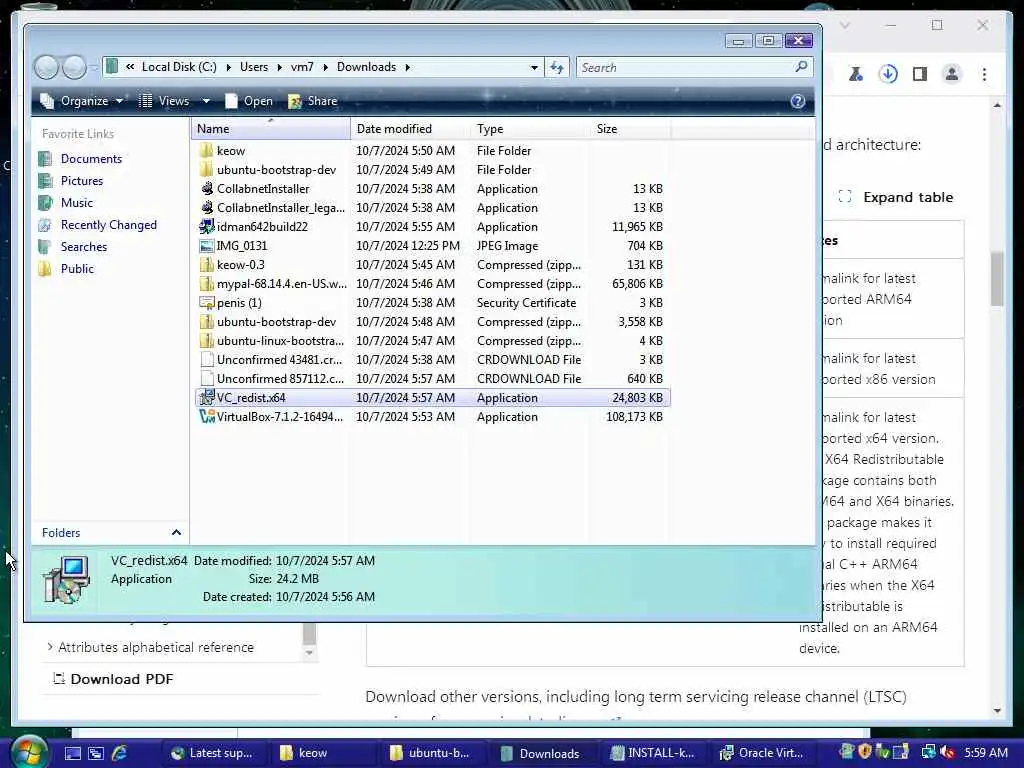This screenshot has height=768, width=1024.
Task: Click the recent pages dropdown arrow beside Forward
Action: coord(93,67)
